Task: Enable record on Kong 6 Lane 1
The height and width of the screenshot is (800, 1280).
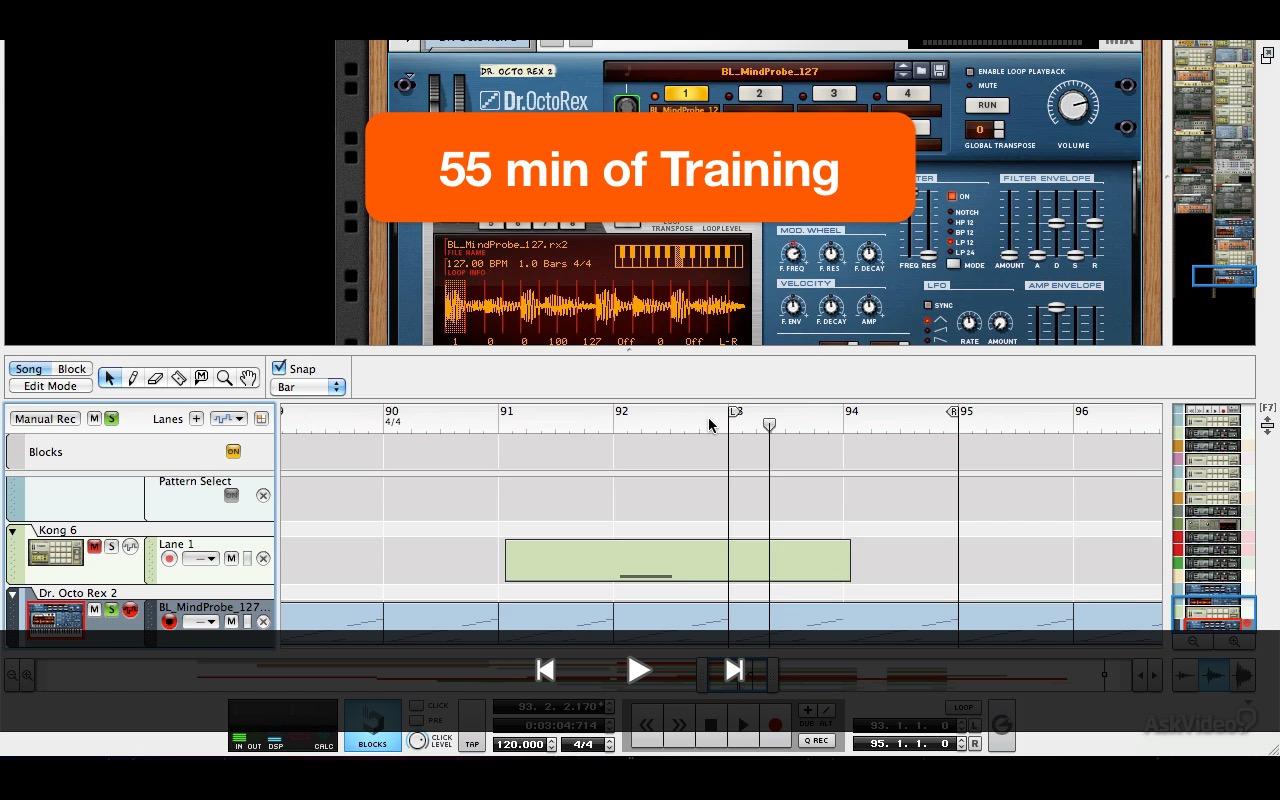Action: (x=169, y=558)
